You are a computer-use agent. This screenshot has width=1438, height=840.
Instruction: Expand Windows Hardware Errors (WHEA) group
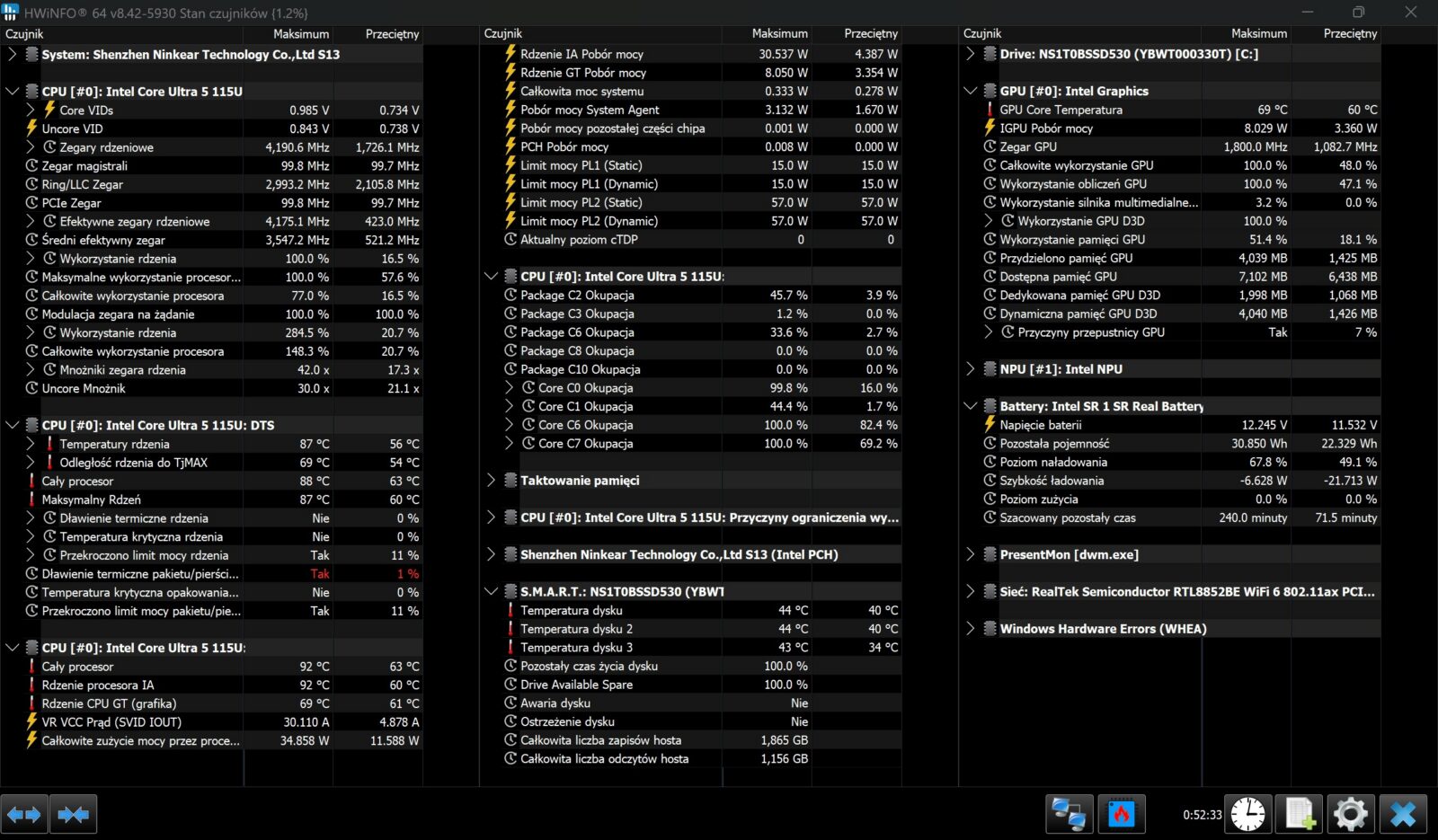point(970,629)
